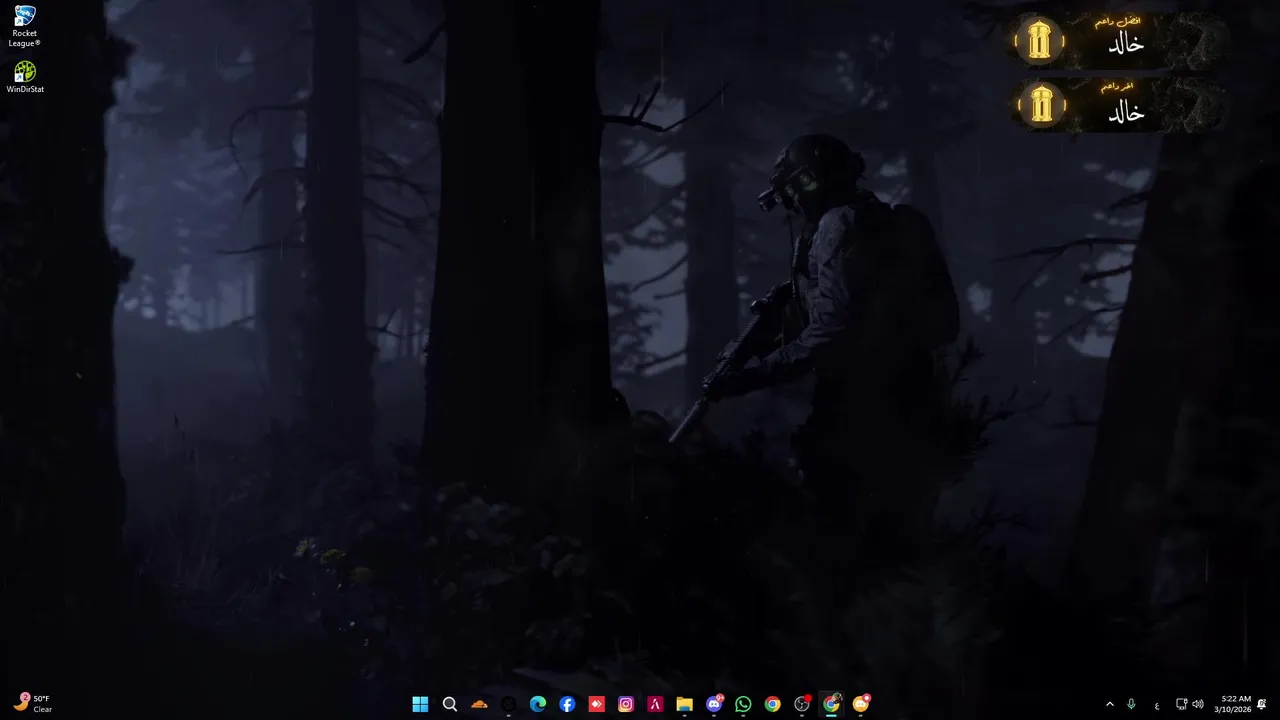Open Microsoft Edge from the taskbar
The image size is (1280, 720).
tap(538, 704)
